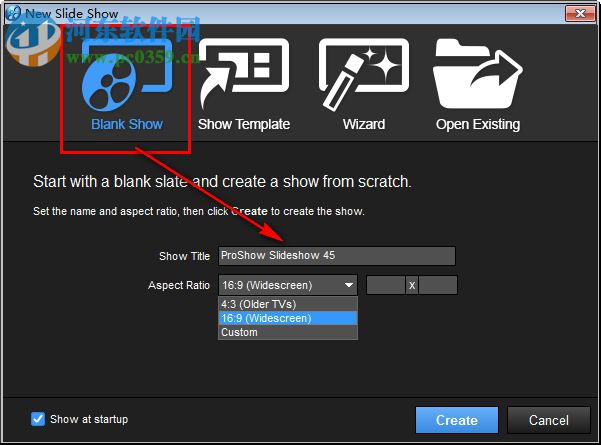Close the New Slide Show dialog
601x445 pixels.
pyautogui.click(x=580, y=14)
